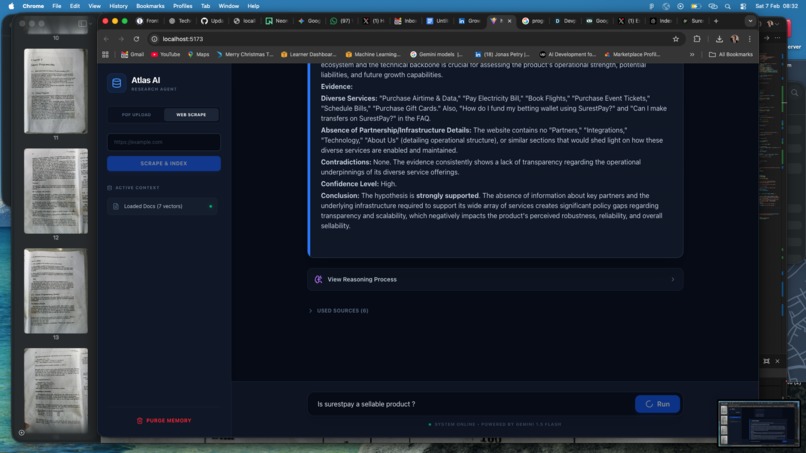Switch to the WhatsApp (97) browser tab

pos(341,21)
